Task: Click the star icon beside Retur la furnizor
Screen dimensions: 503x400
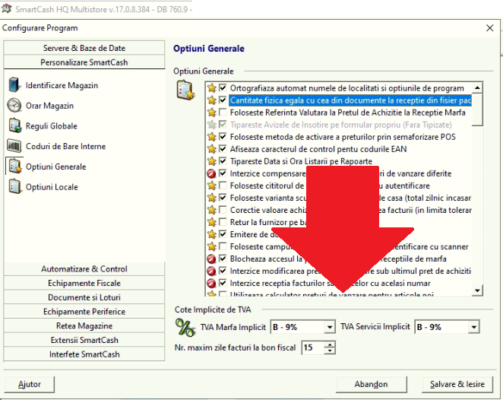Action: [x=212, y=222]
